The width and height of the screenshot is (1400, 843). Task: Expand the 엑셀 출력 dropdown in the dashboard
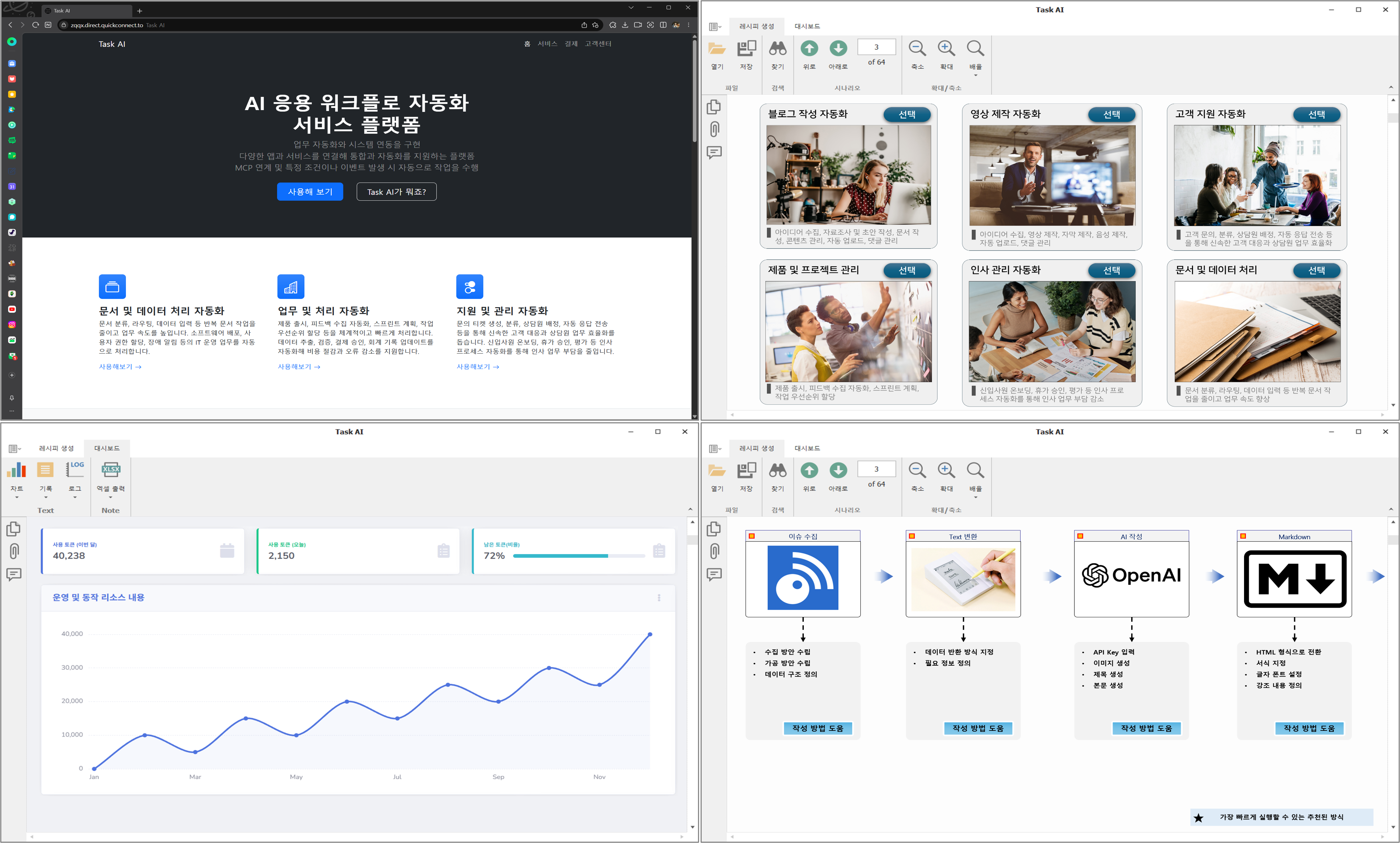tap(111, 498)
